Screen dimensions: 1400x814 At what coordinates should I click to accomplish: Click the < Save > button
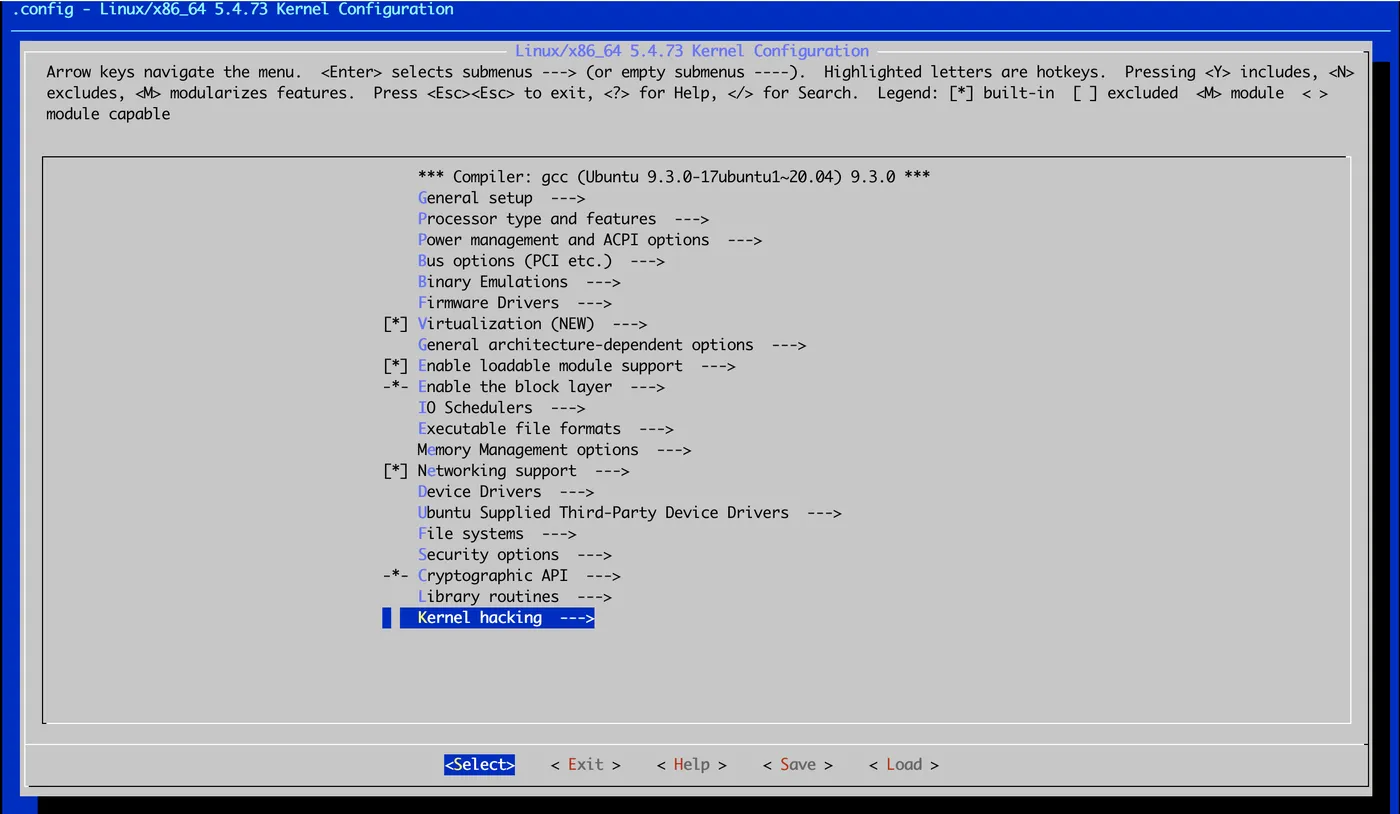(798, 765)
